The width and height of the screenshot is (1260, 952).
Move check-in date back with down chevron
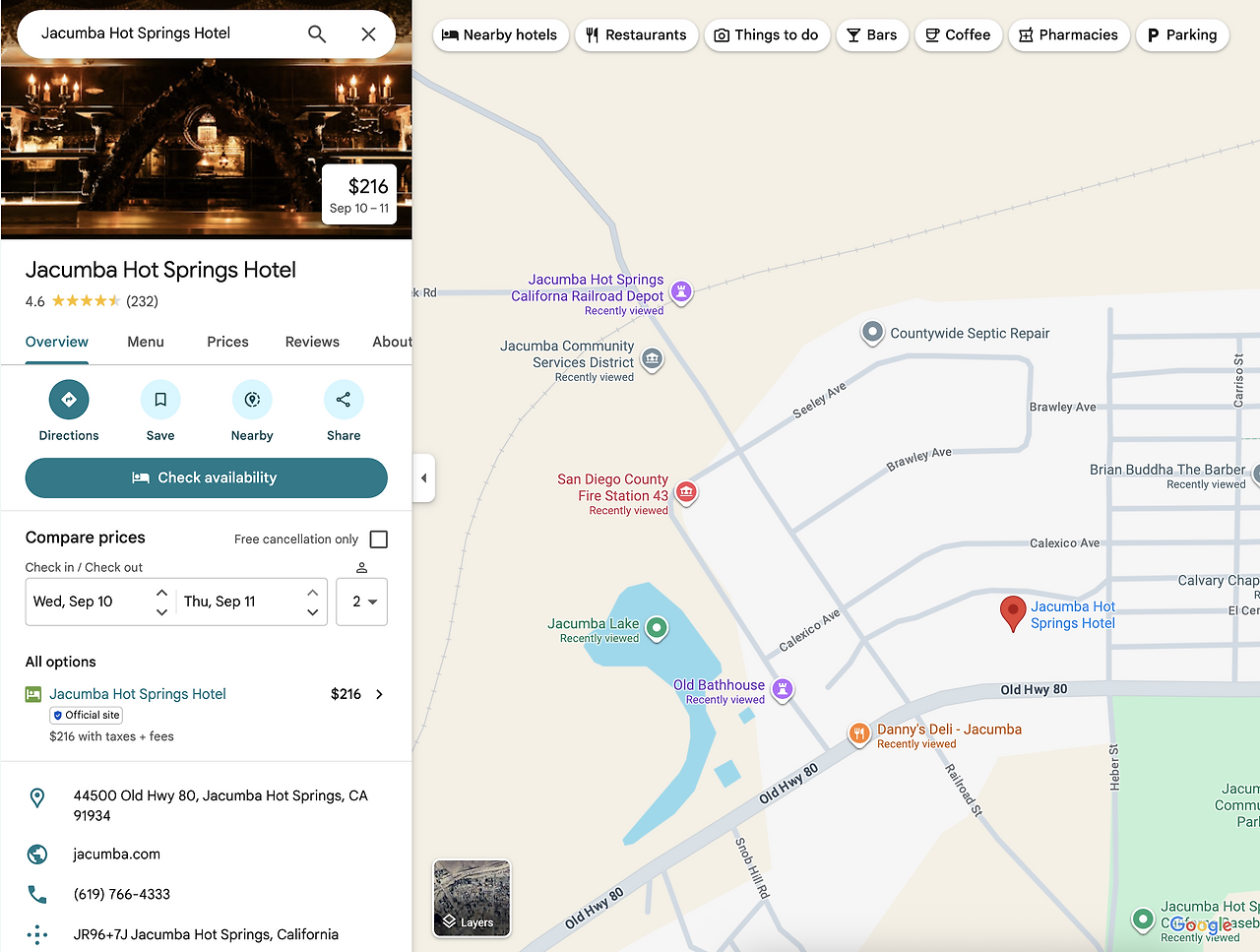[x=161, y=611]
